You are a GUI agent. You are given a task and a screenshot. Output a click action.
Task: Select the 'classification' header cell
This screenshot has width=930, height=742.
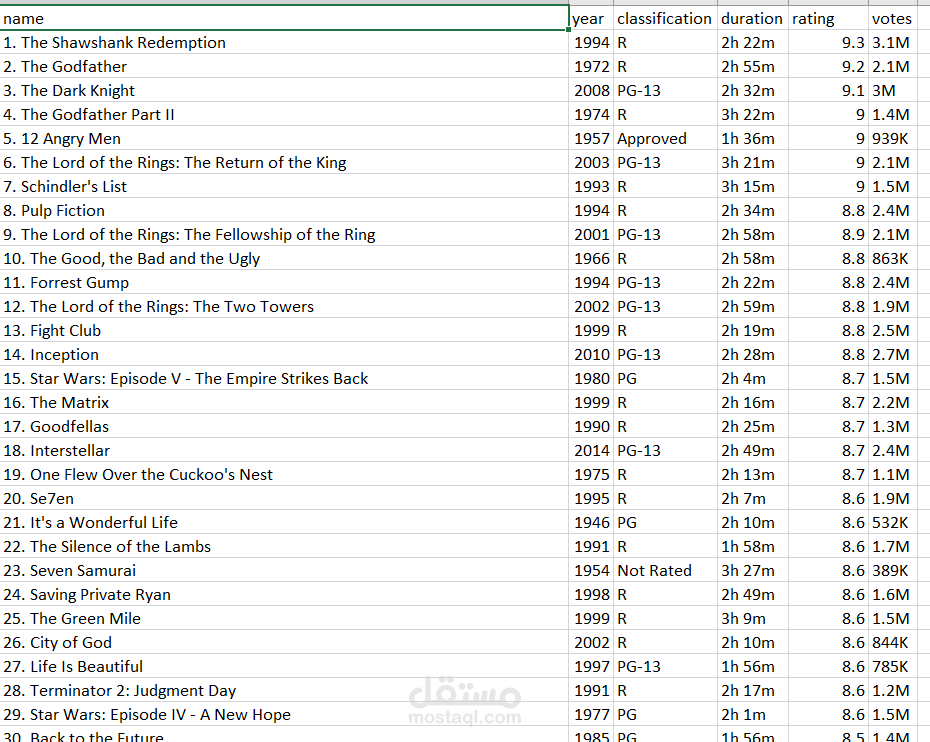665,18
